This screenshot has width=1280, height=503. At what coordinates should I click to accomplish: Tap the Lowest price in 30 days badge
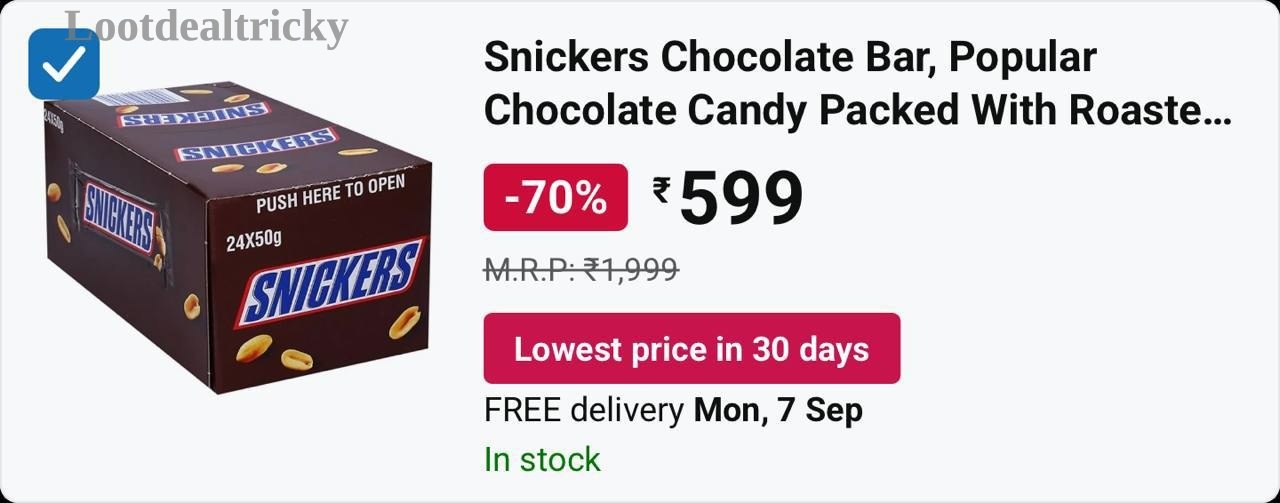point(692,349)
